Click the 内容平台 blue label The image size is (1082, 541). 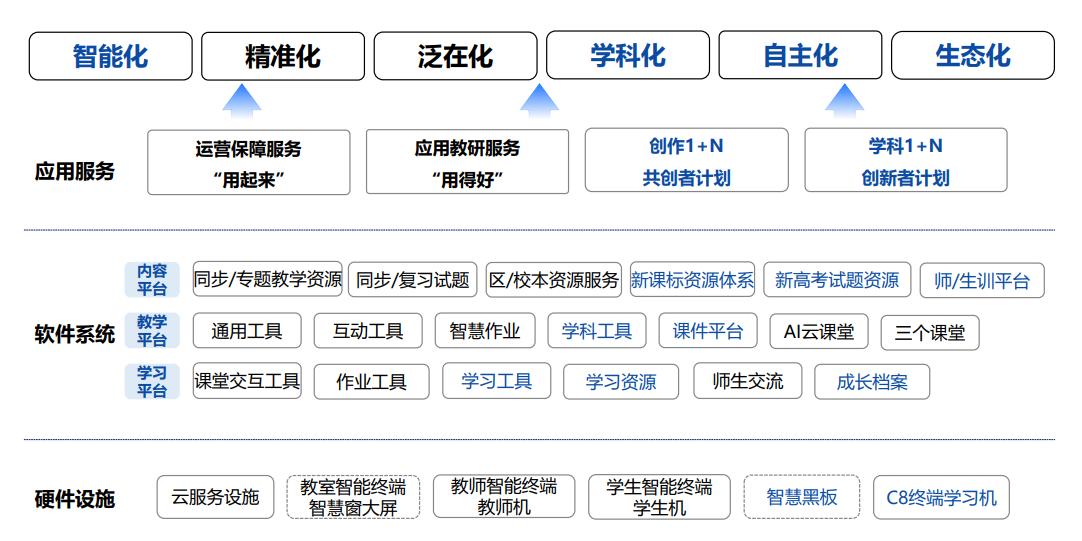pos(152,280)
